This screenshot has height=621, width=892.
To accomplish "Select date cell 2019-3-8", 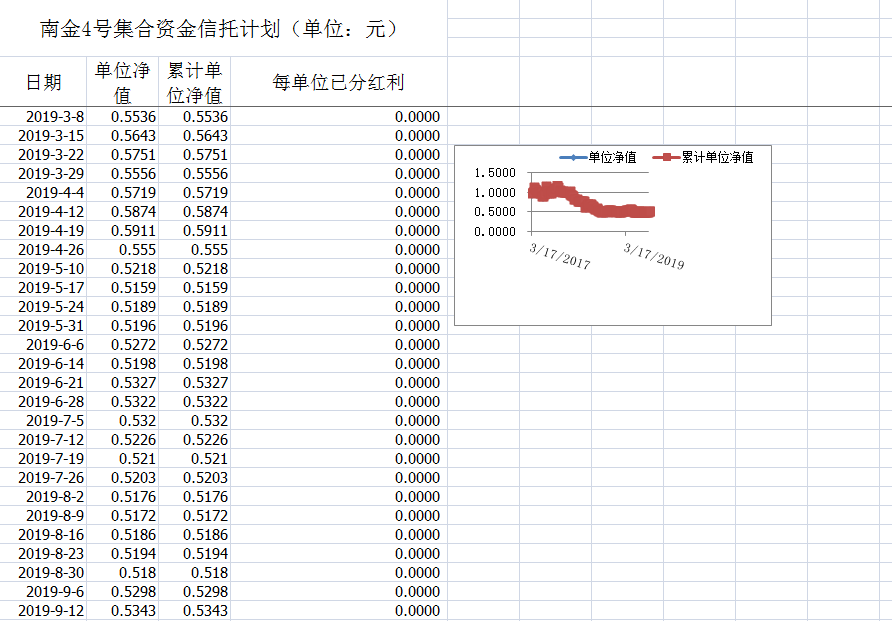I will click(43, 117).
